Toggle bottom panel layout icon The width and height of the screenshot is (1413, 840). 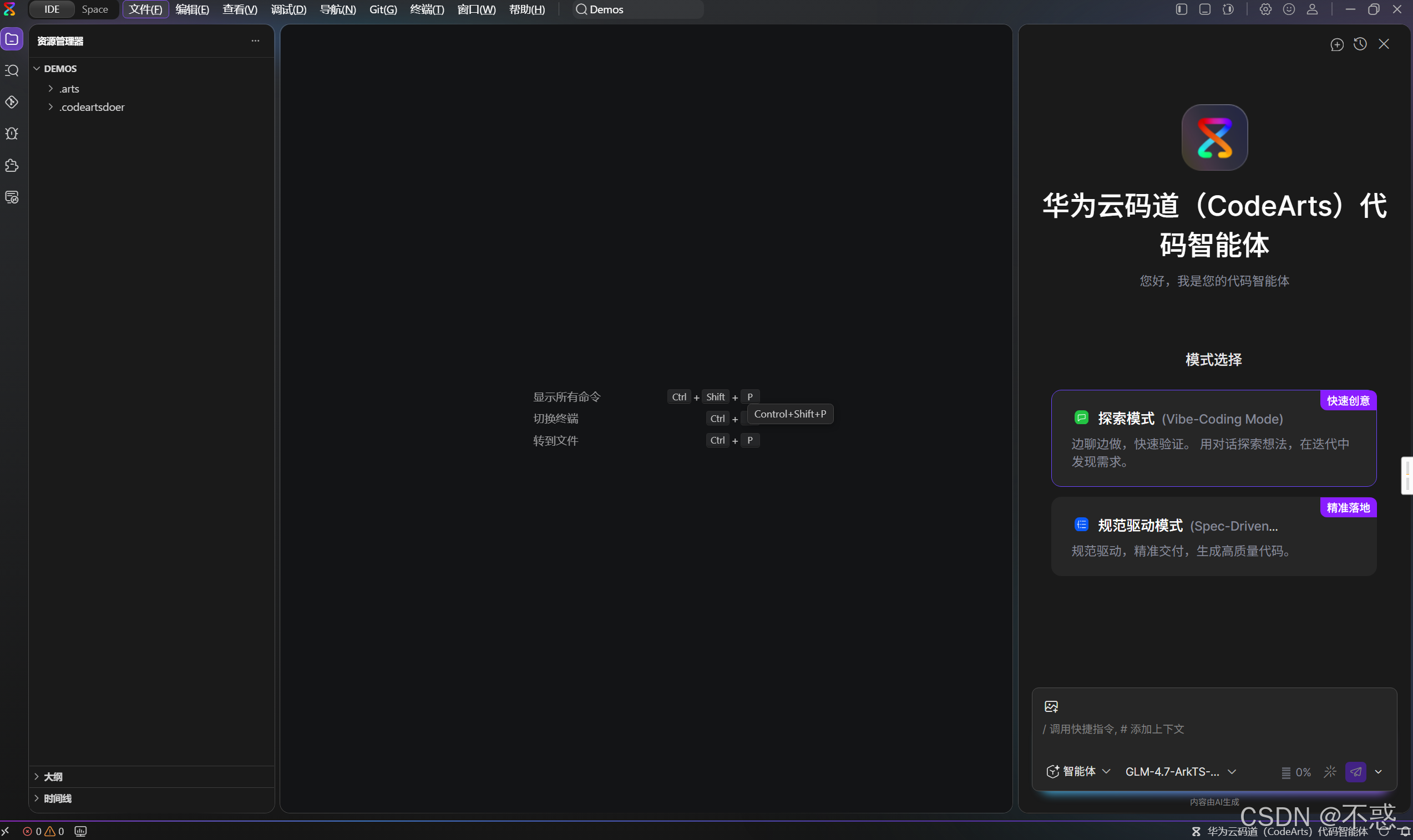pyautogui.click(x=1204, y=9)
